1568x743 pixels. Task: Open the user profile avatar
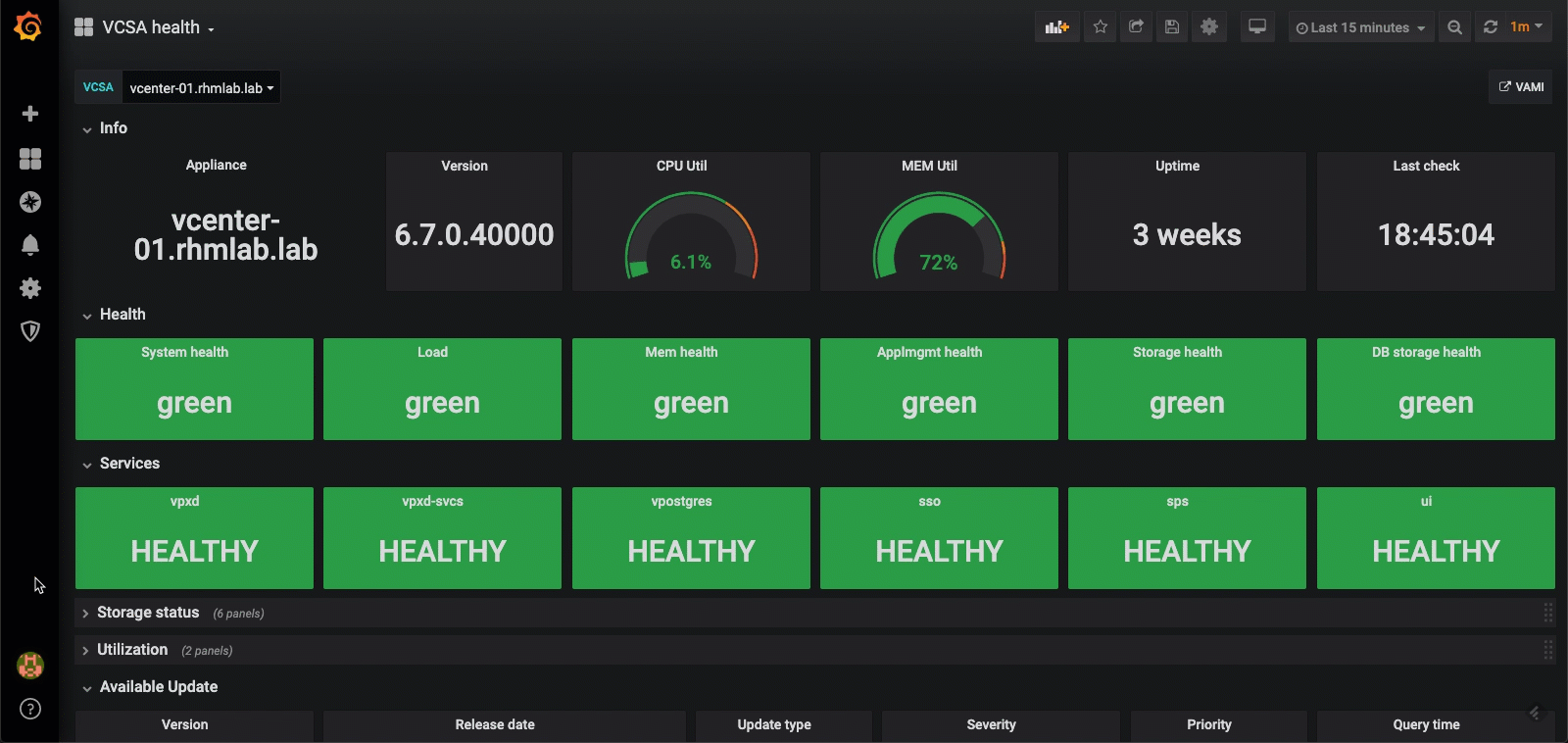click(x=30, y=666)
